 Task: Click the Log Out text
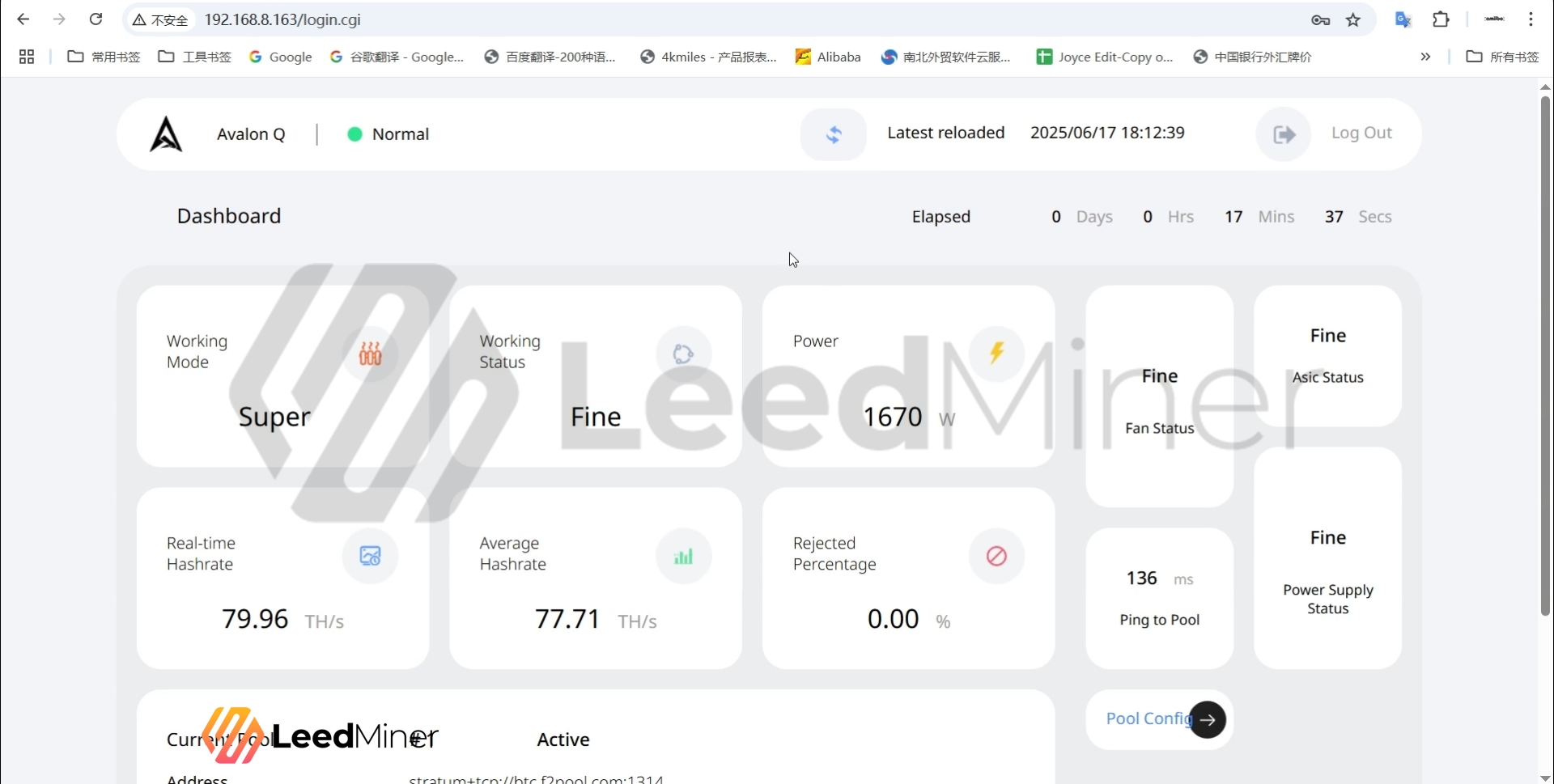[1361, 133]
